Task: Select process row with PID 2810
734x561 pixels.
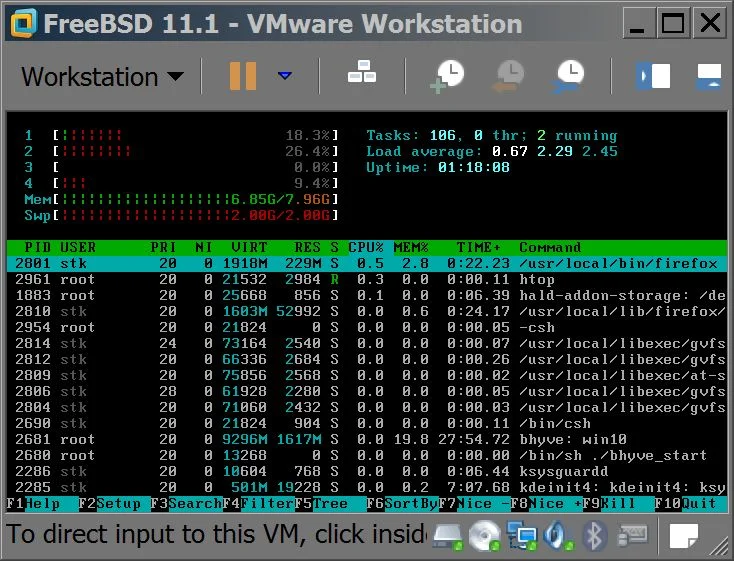Action: click(x=367, y=311)
